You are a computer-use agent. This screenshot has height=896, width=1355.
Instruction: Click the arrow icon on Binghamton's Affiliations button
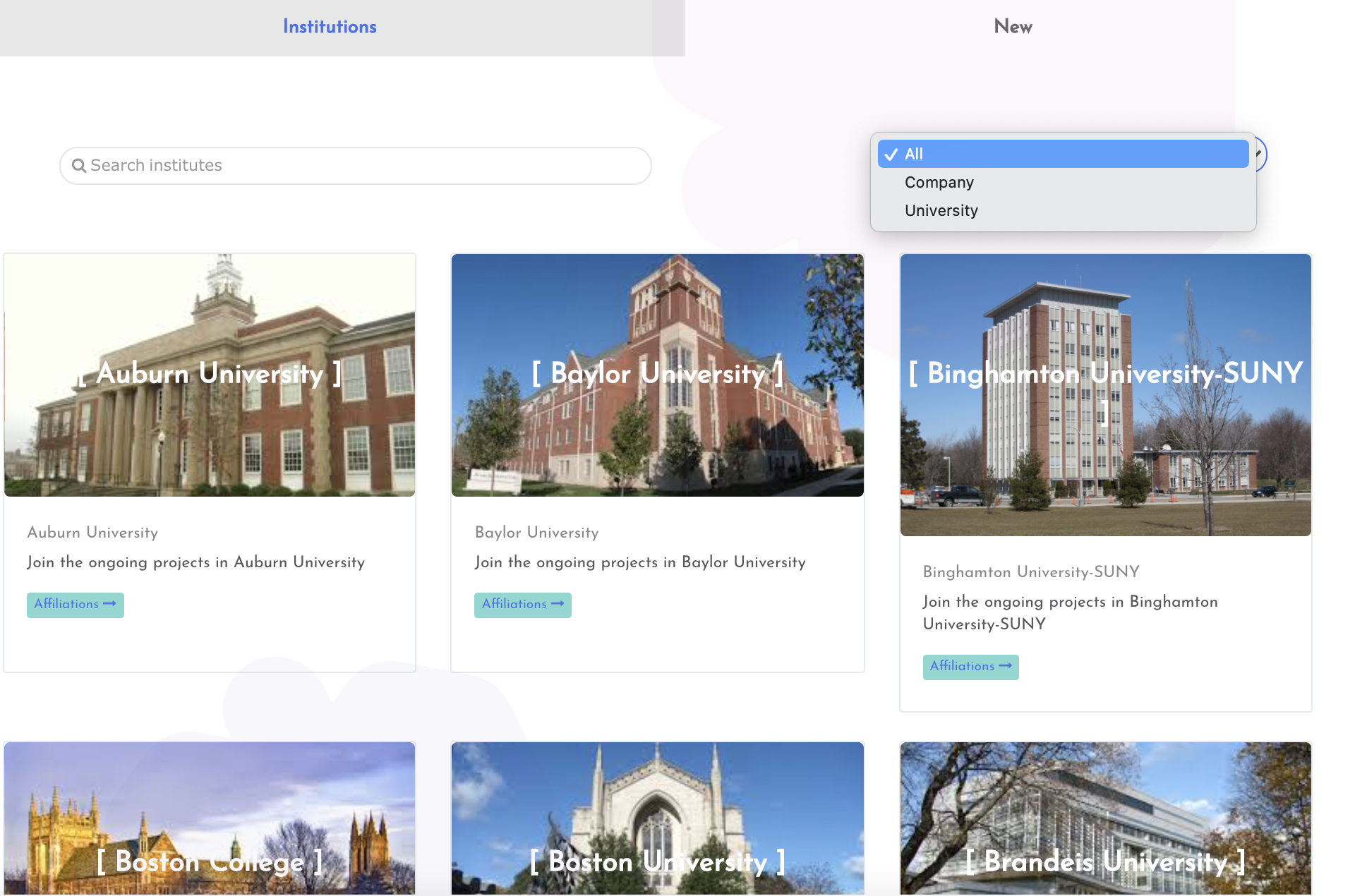1006,666
